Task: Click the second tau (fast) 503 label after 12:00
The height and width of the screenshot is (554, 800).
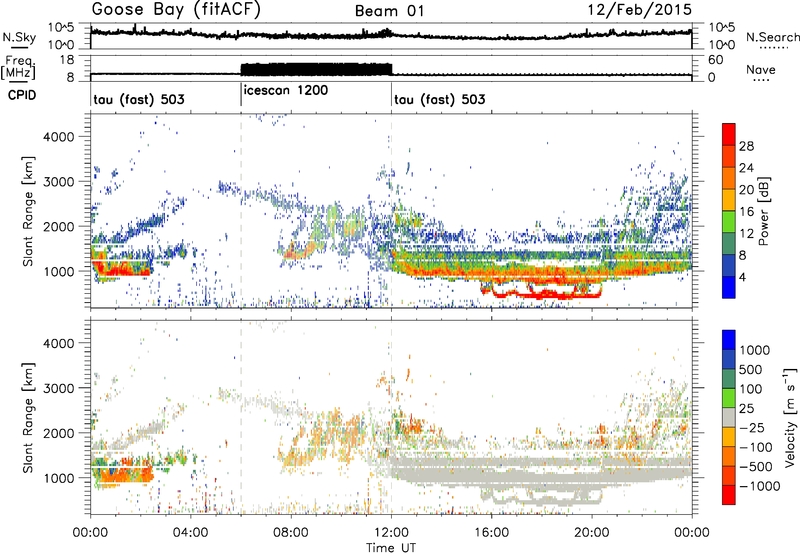Action: (x=440, y=99)
